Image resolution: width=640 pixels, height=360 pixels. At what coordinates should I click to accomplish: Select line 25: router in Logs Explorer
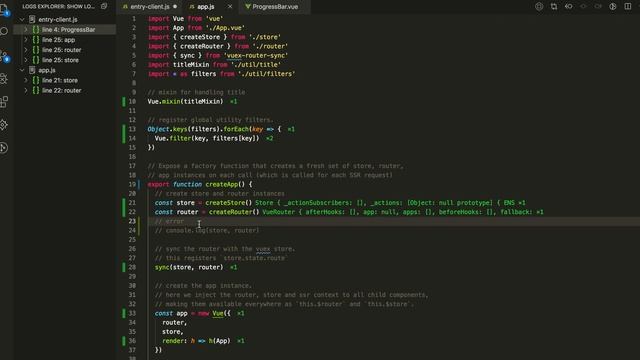64,50
